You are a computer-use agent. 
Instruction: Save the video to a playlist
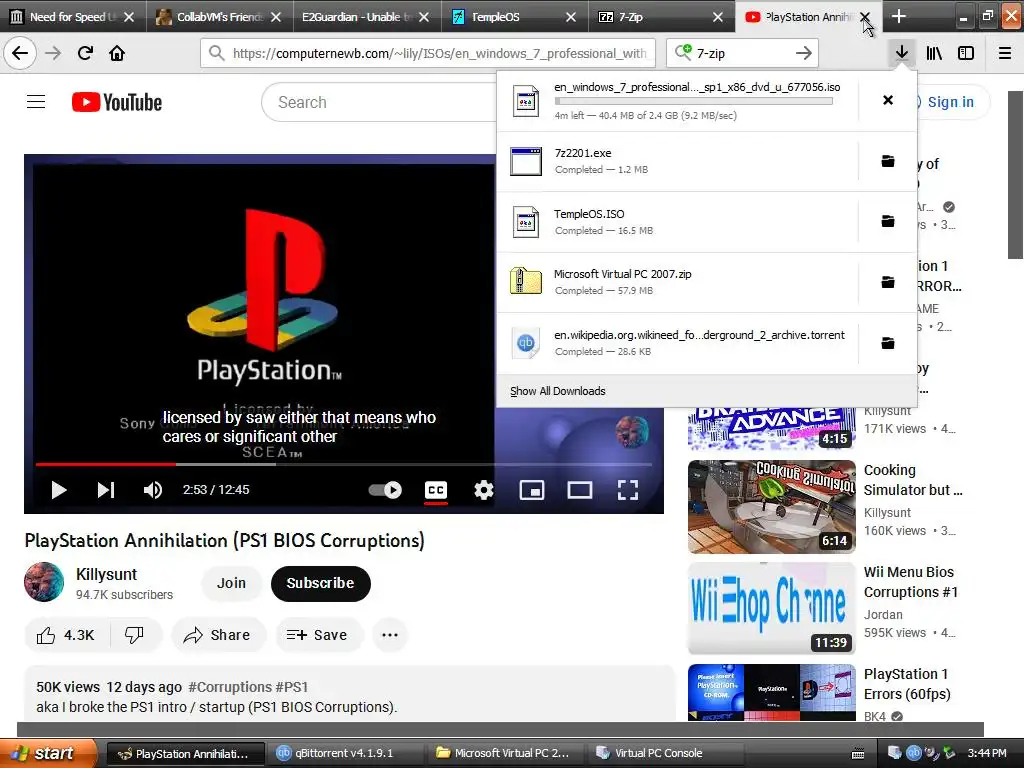pos(319,635)
